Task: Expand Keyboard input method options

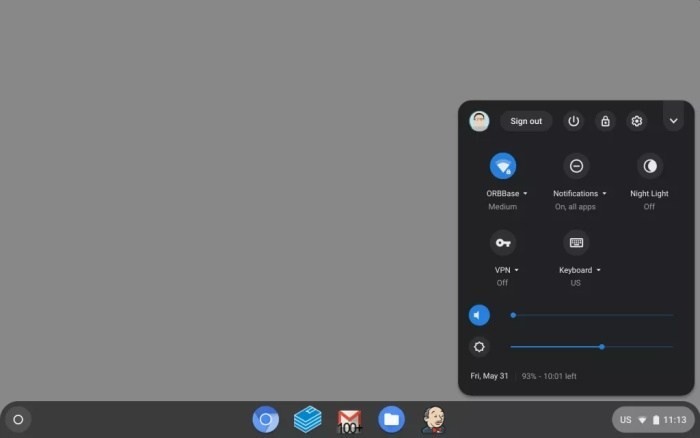Action: 580,270
